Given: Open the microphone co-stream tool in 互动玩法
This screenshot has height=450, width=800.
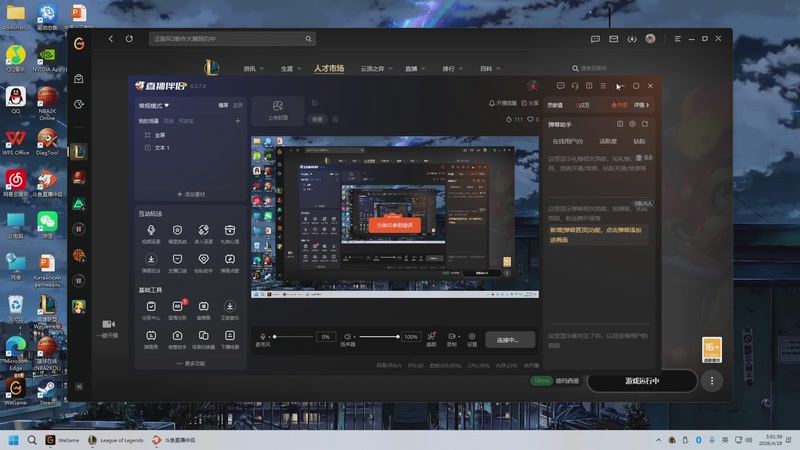Looking at the screenshot, I should tap(151, 233).
